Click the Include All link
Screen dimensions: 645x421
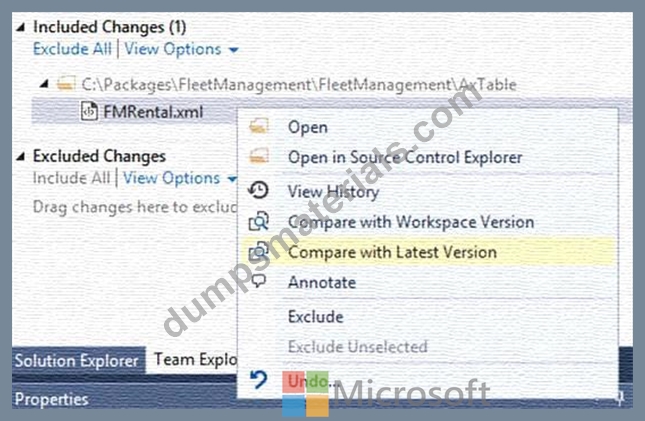coord(72,179)
